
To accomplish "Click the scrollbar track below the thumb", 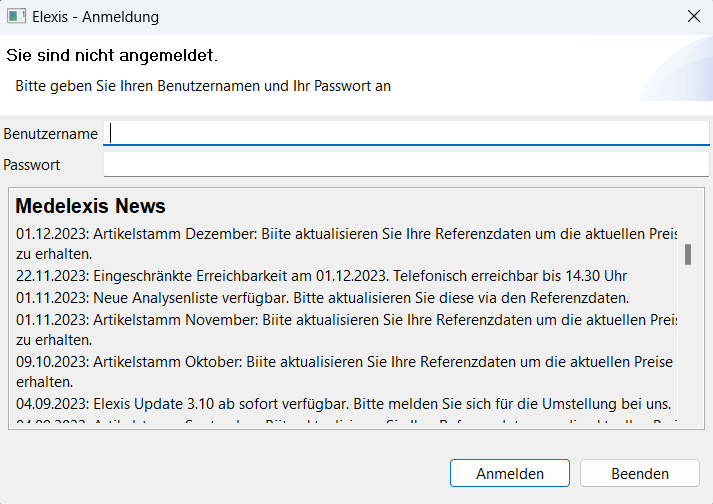I will click(x=688, y=350).
